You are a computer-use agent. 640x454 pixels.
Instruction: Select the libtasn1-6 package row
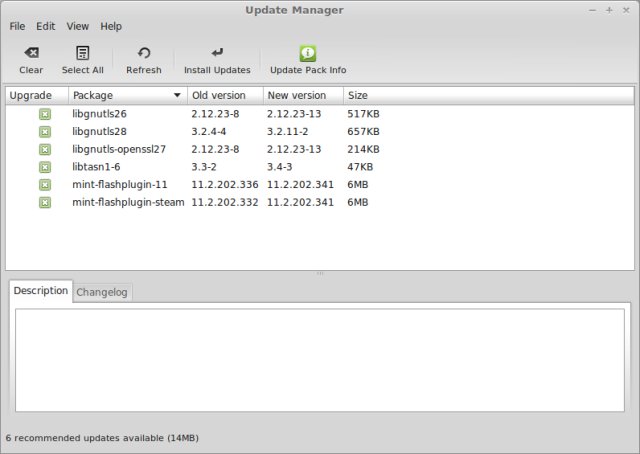pos(320,167)
